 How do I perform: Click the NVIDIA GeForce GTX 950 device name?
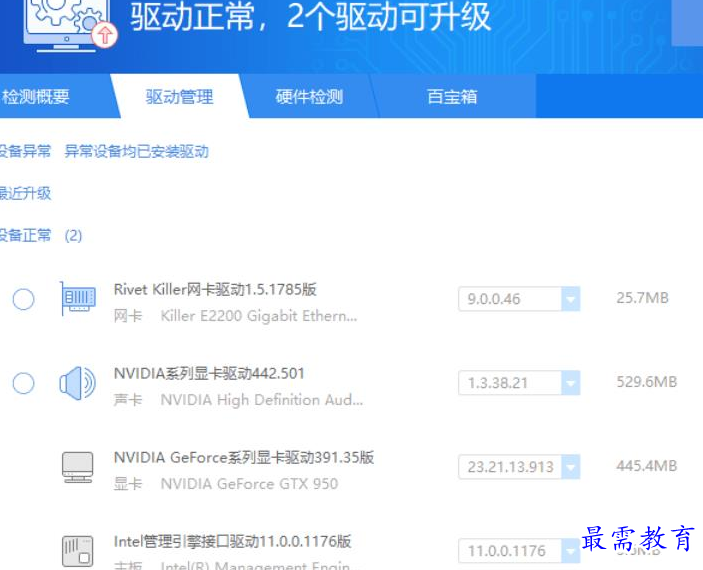tap(249, 484)
